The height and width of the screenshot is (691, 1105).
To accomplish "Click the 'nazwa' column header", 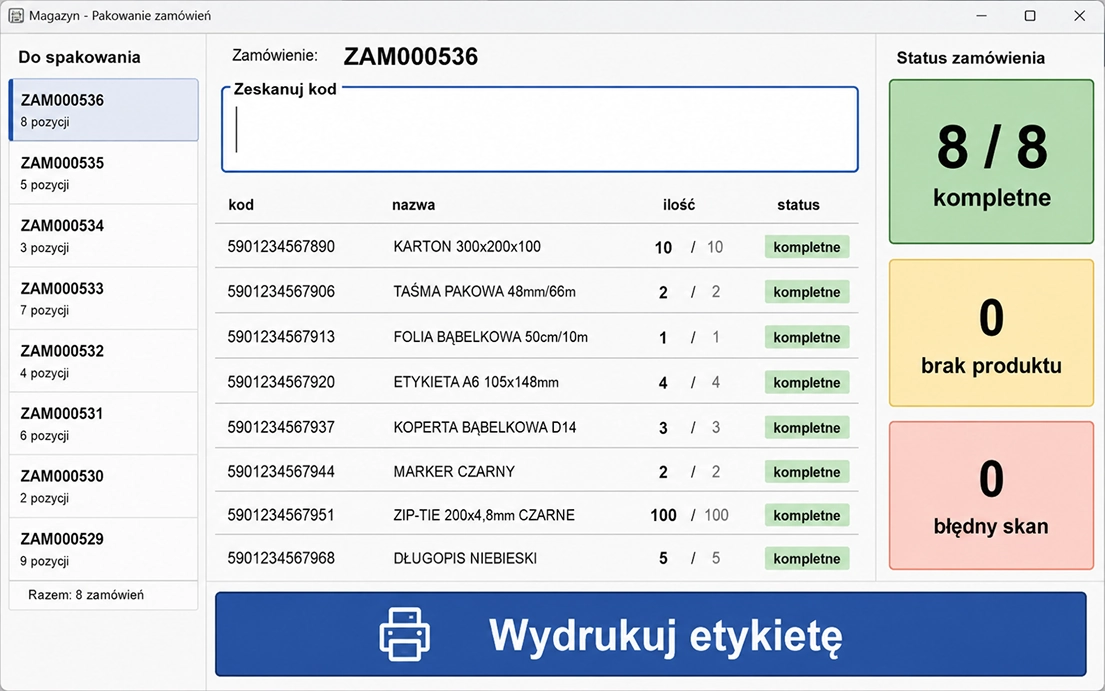I will (414, 205).
